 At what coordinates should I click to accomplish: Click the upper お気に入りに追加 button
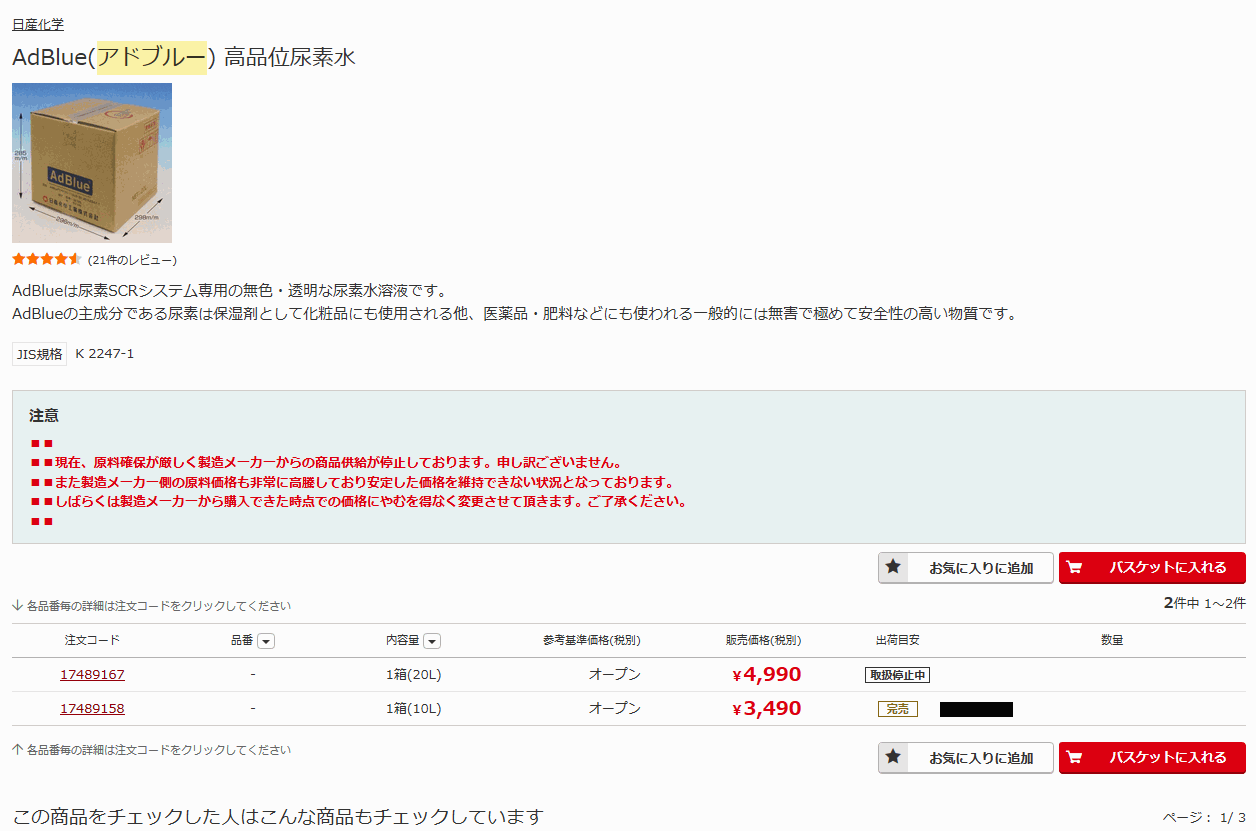pyautogui.click(x=966, y=568)
